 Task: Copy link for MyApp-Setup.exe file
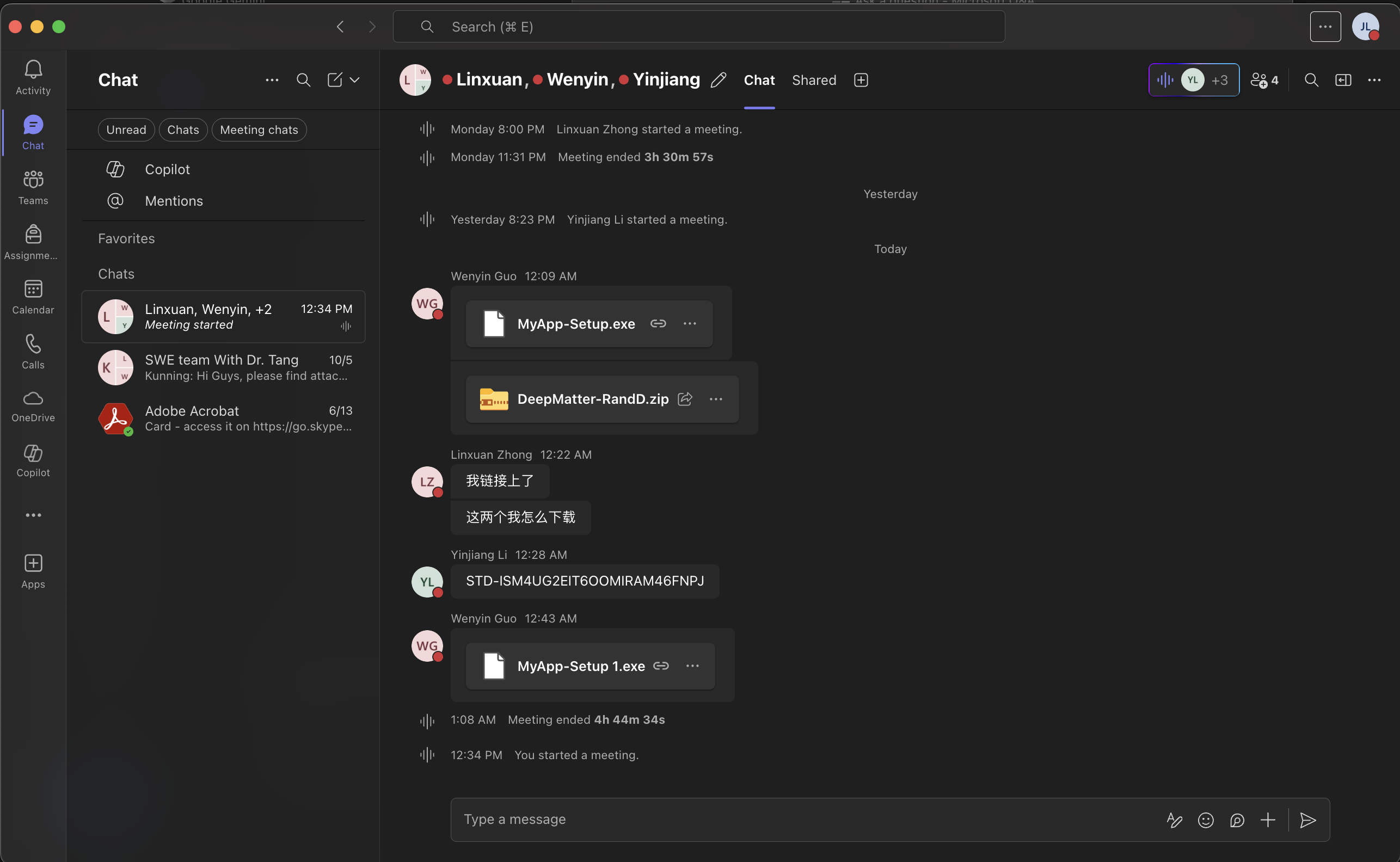pos(658,323)
